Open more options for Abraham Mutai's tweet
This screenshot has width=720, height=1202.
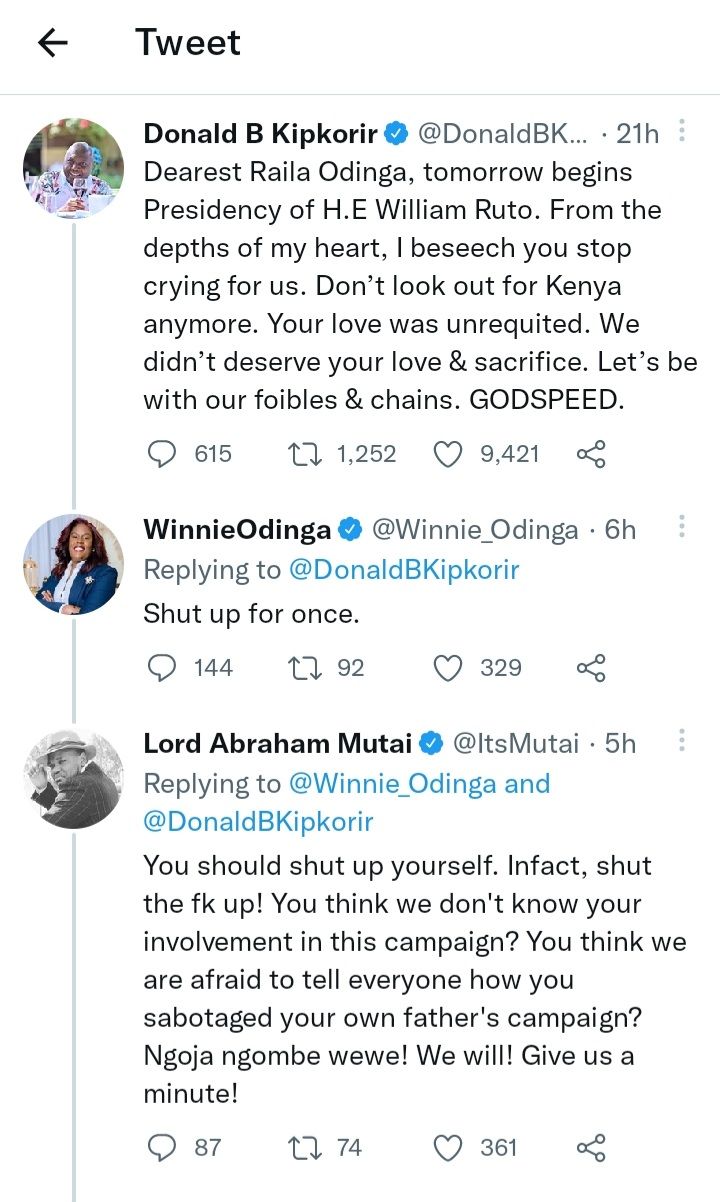click(682, 741)
